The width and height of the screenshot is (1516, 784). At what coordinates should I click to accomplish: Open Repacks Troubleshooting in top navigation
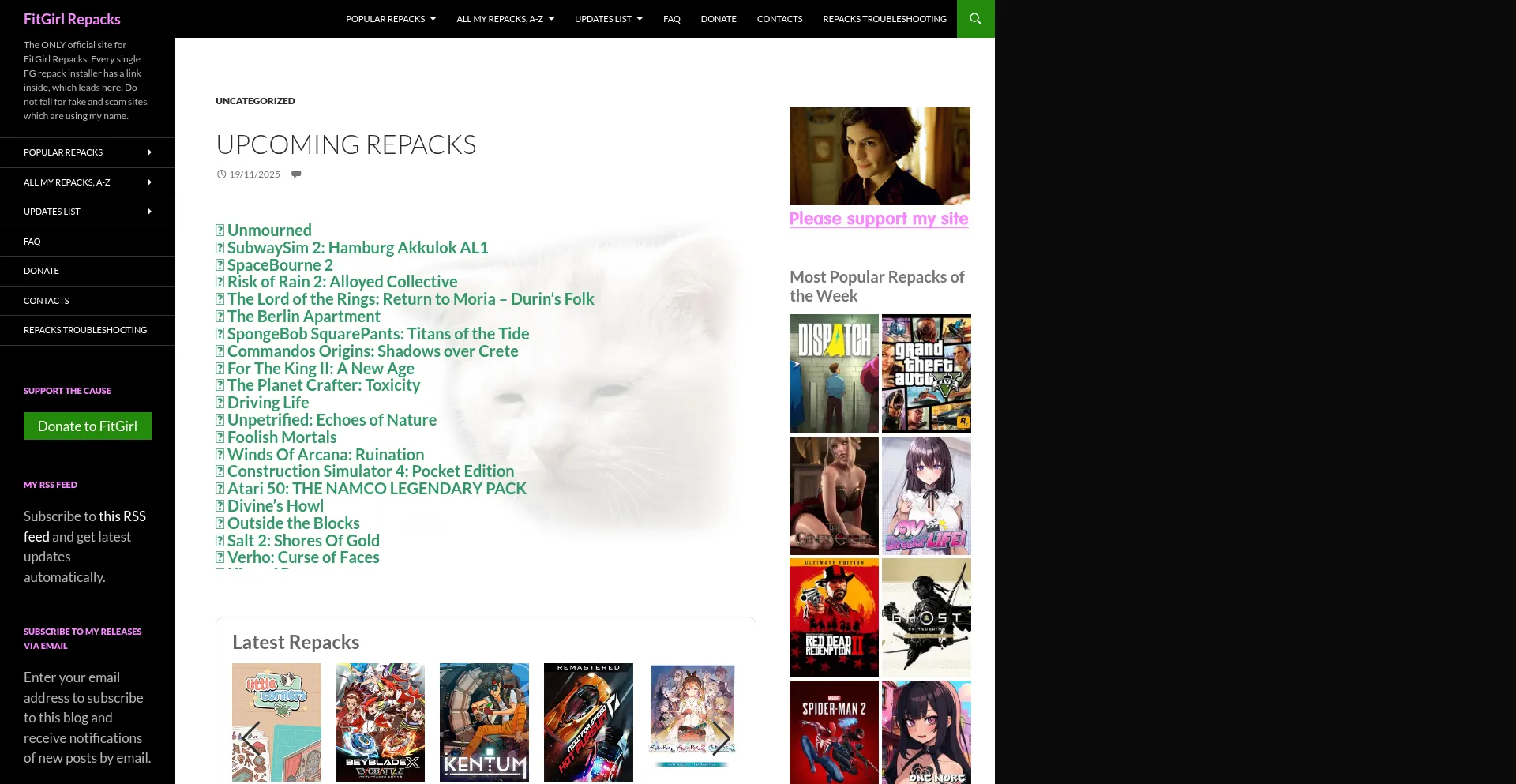[884, 19]
